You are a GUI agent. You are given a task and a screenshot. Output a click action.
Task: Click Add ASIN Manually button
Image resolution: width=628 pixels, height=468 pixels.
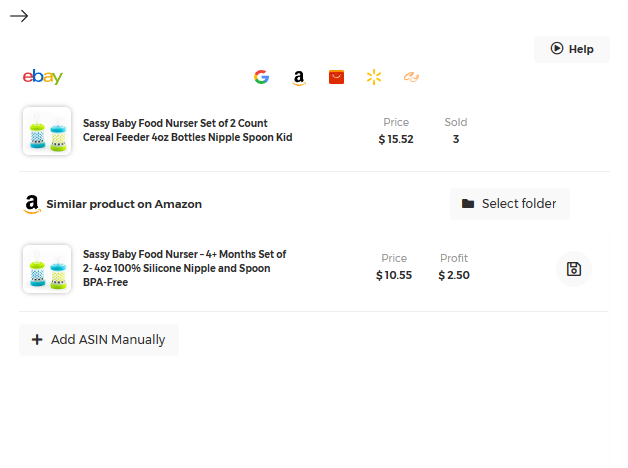[99, 340]
